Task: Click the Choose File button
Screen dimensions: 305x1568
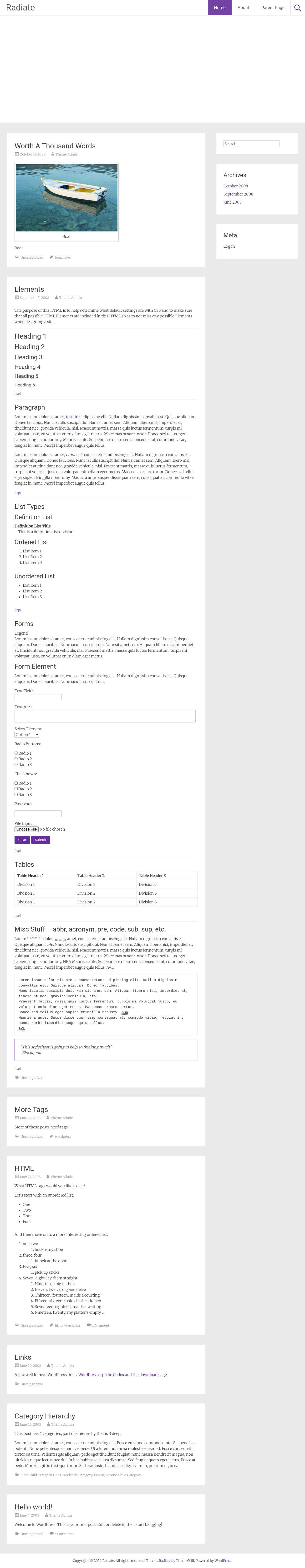Action: [x=27, y=829]
